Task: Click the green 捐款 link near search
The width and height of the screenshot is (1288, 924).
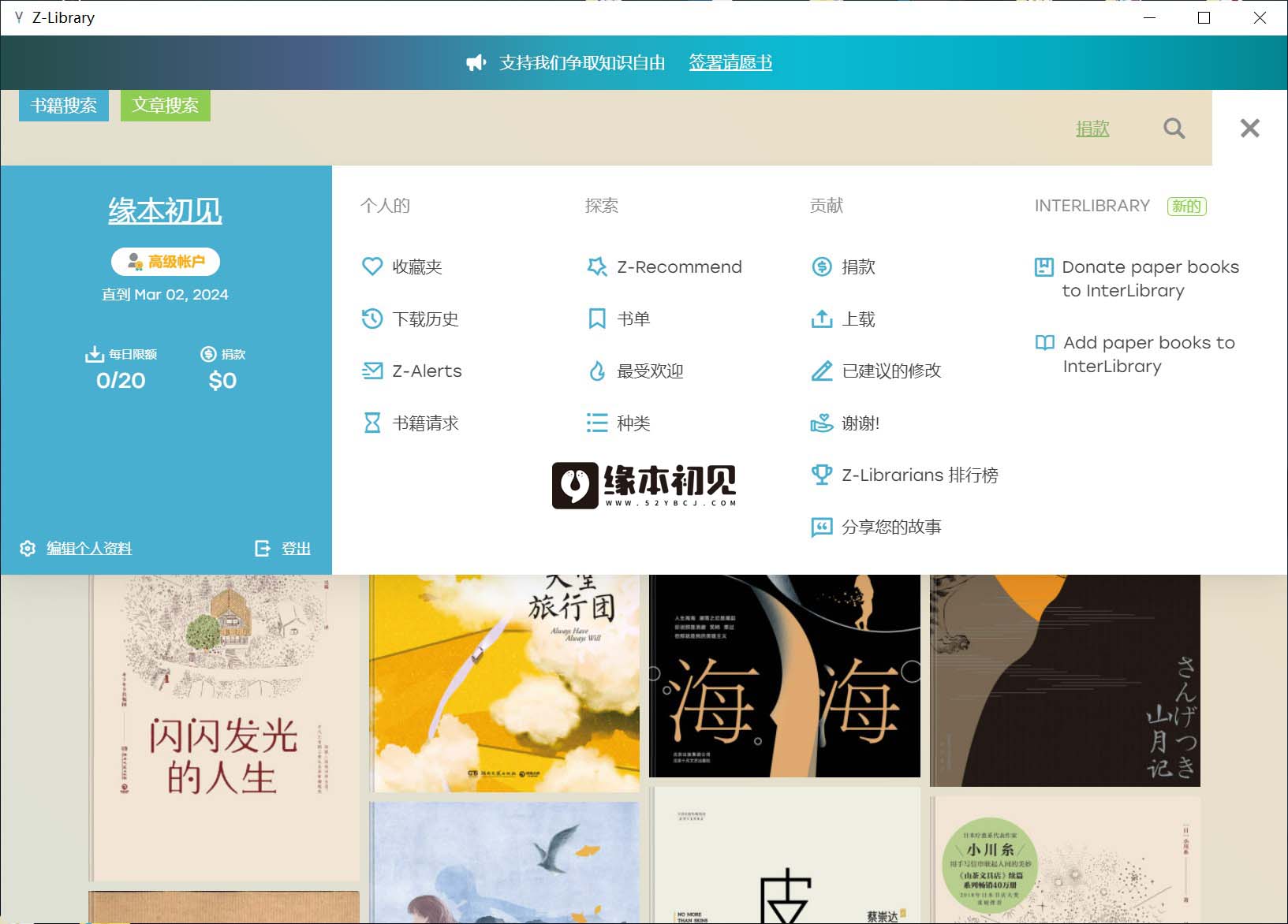Action: click(1092, 128)
